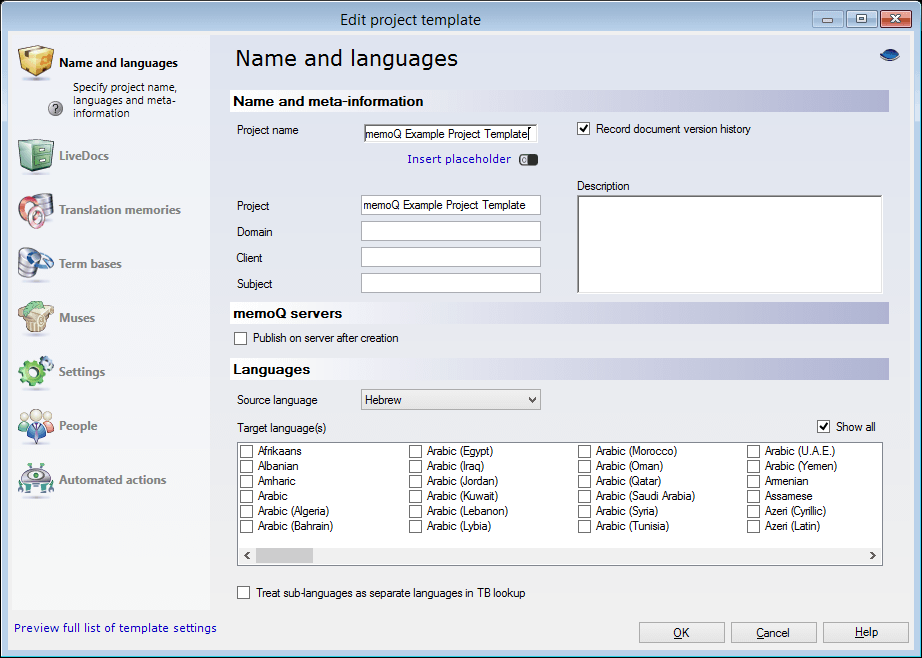Click the Insert placeholder link

(459, 159)
